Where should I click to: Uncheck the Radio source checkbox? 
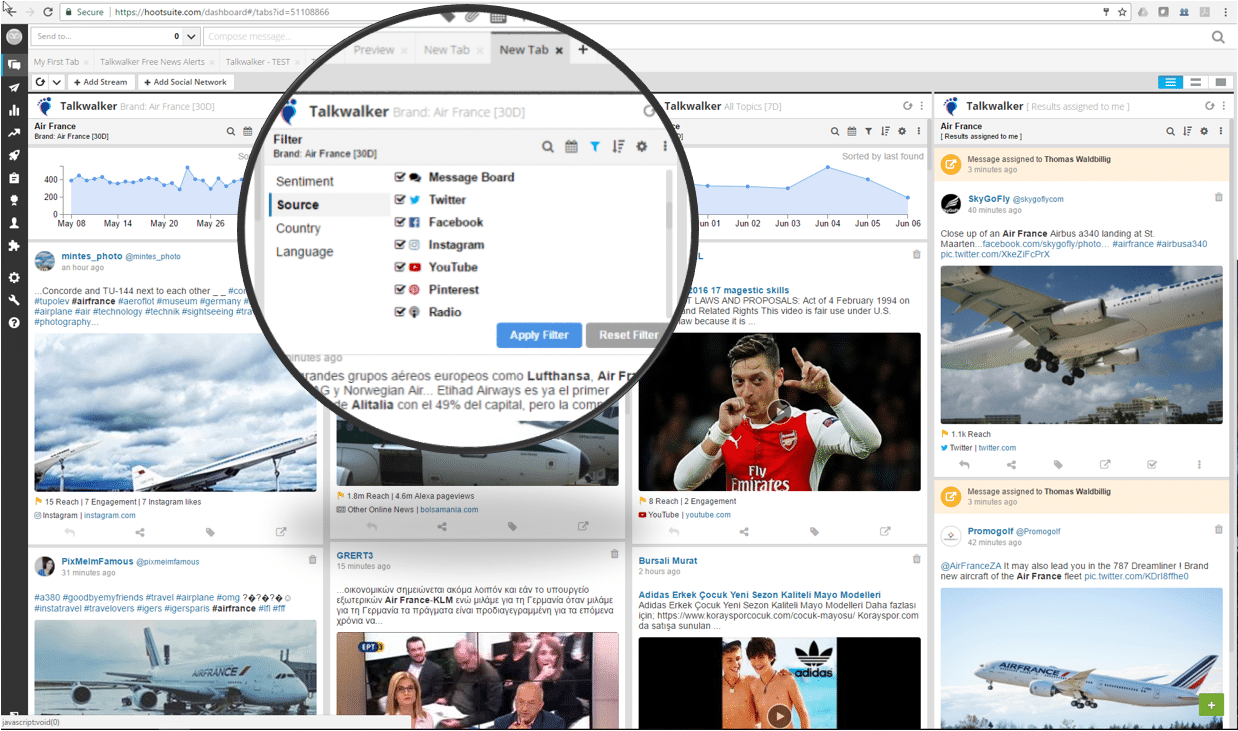pyautogui.click(x=400, y=312)
